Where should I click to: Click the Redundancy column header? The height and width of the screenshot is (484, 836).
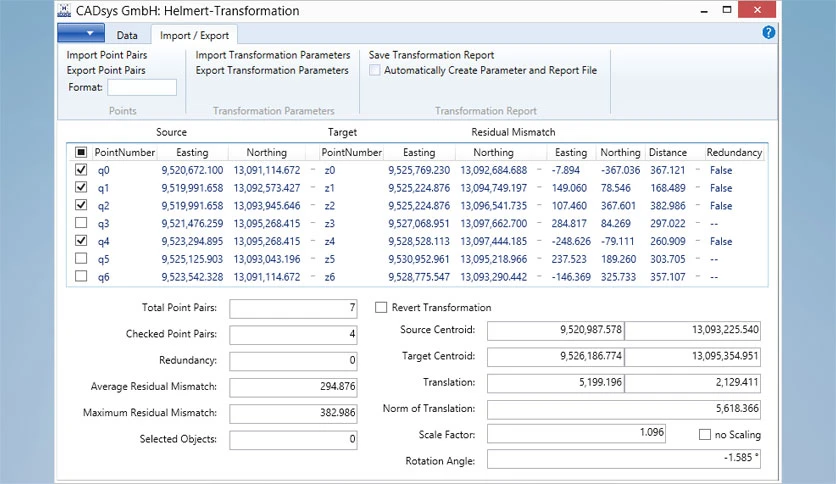(734, 152)
